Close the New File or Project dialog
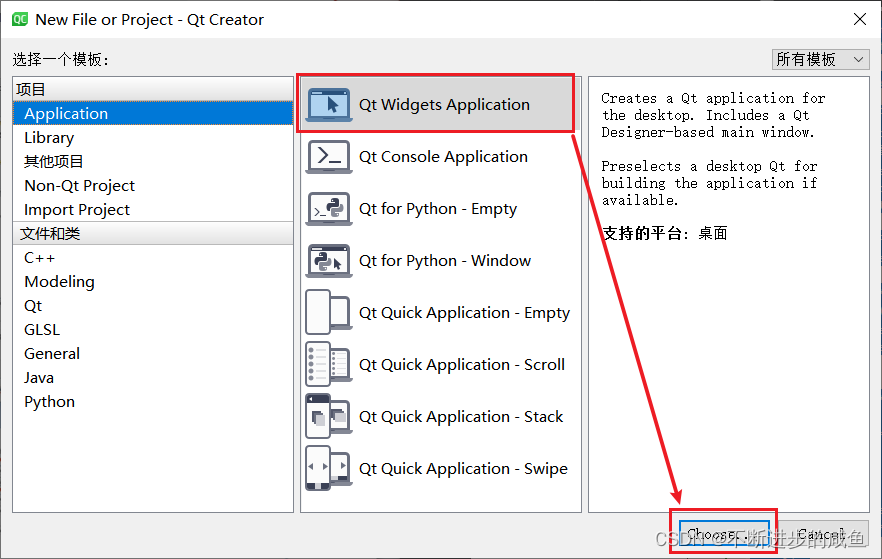 coord(860,19)
